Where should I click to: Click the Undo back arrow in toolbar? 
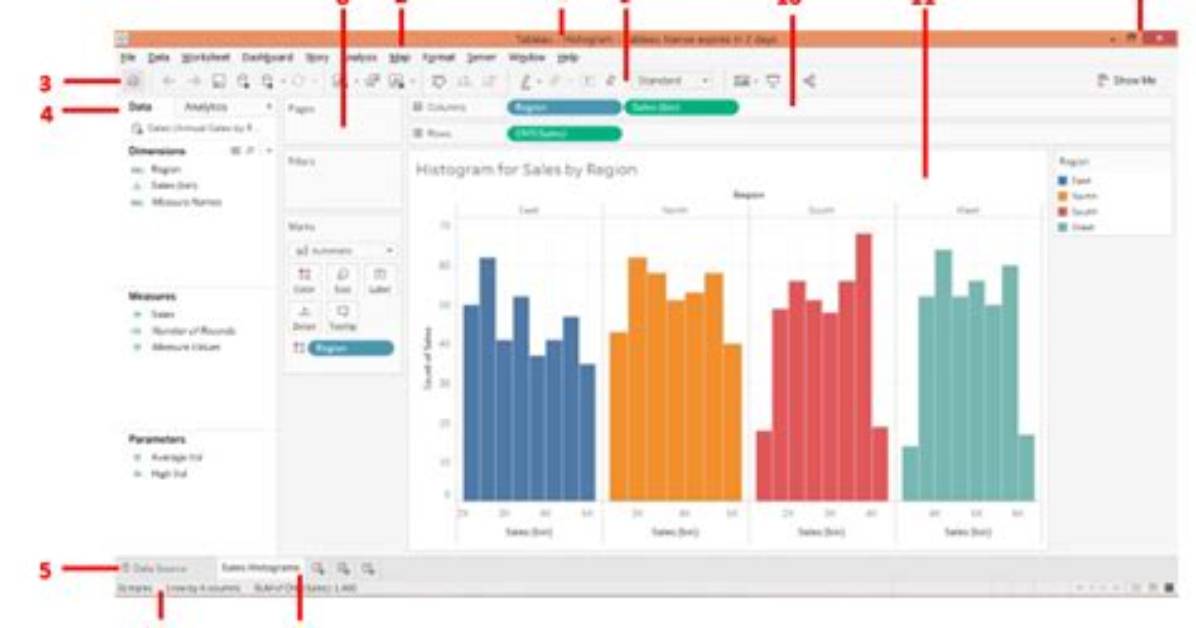169,81
